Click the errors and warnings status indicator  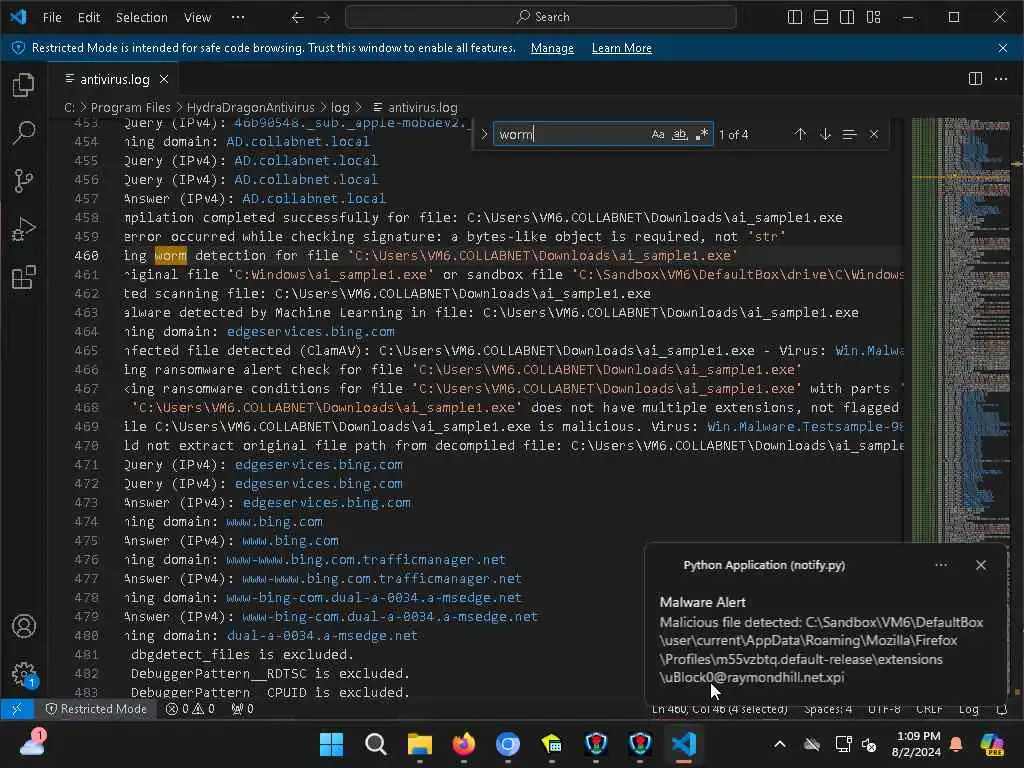(190, 709)
